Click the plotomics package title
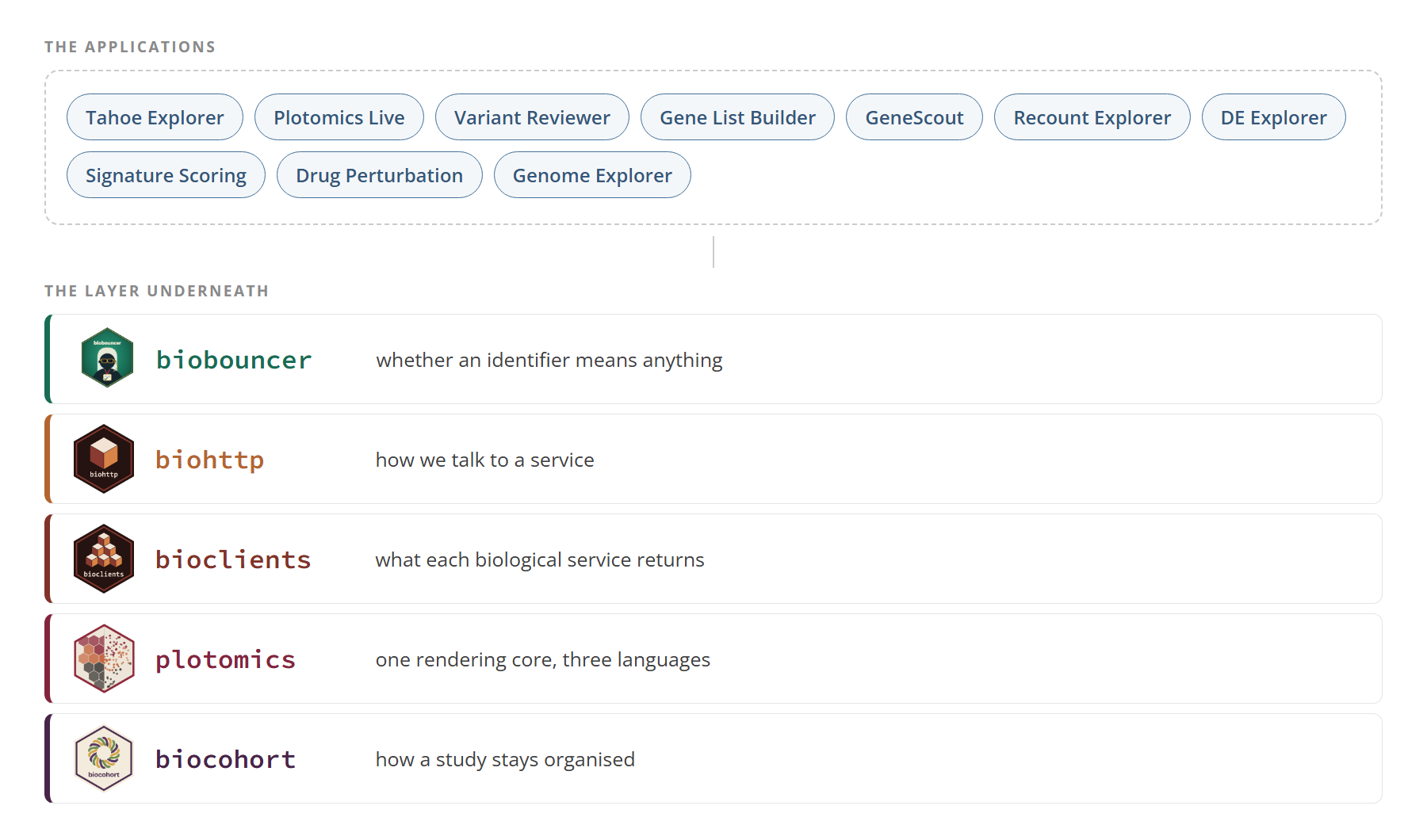This screenshot has width=1427, height=840. pyautogui.click(x=226, y=659)
